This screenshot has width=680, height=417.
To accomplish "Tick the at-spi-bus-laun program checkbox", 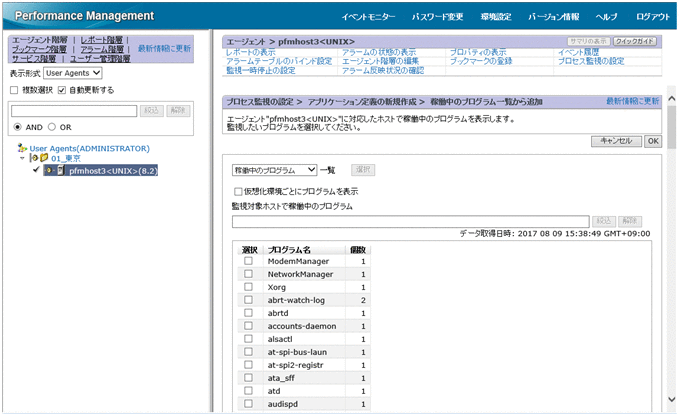I will point(248,352).
